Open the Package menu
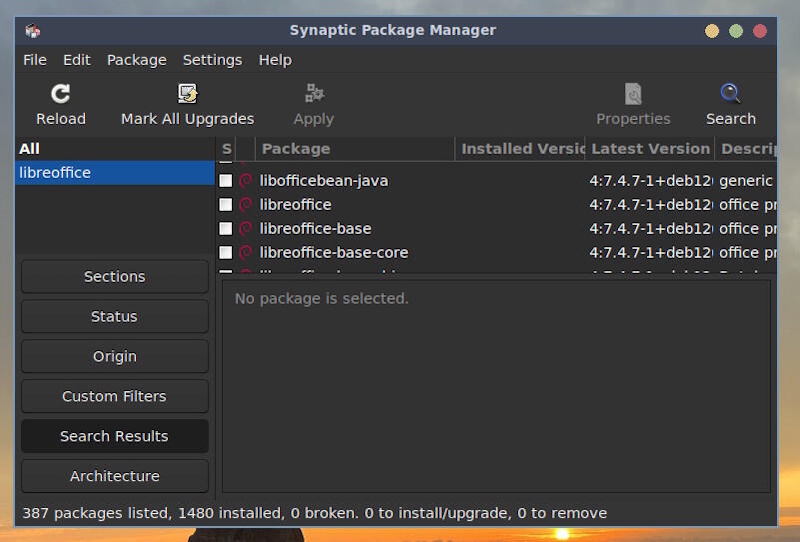The image size is (800, 542). (x=137, y=60)
